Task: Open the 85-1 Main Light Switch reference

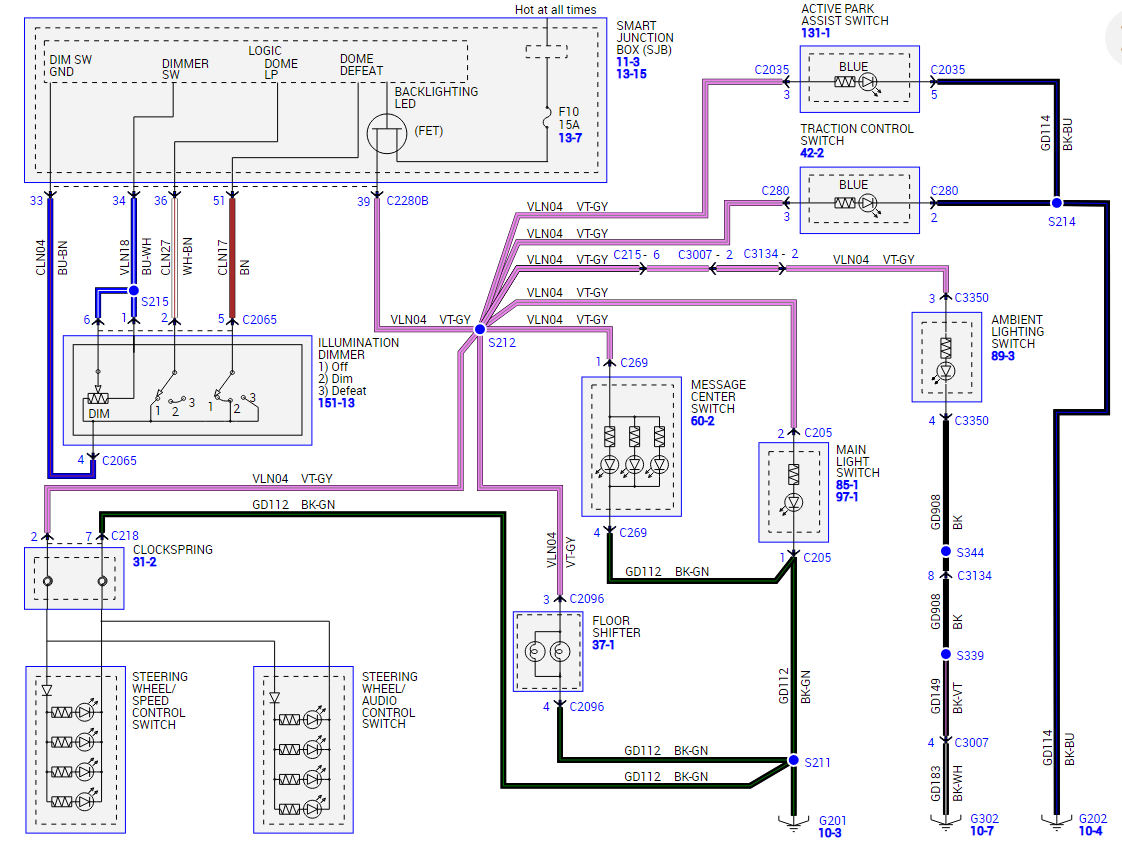Action: pos(847,484)
